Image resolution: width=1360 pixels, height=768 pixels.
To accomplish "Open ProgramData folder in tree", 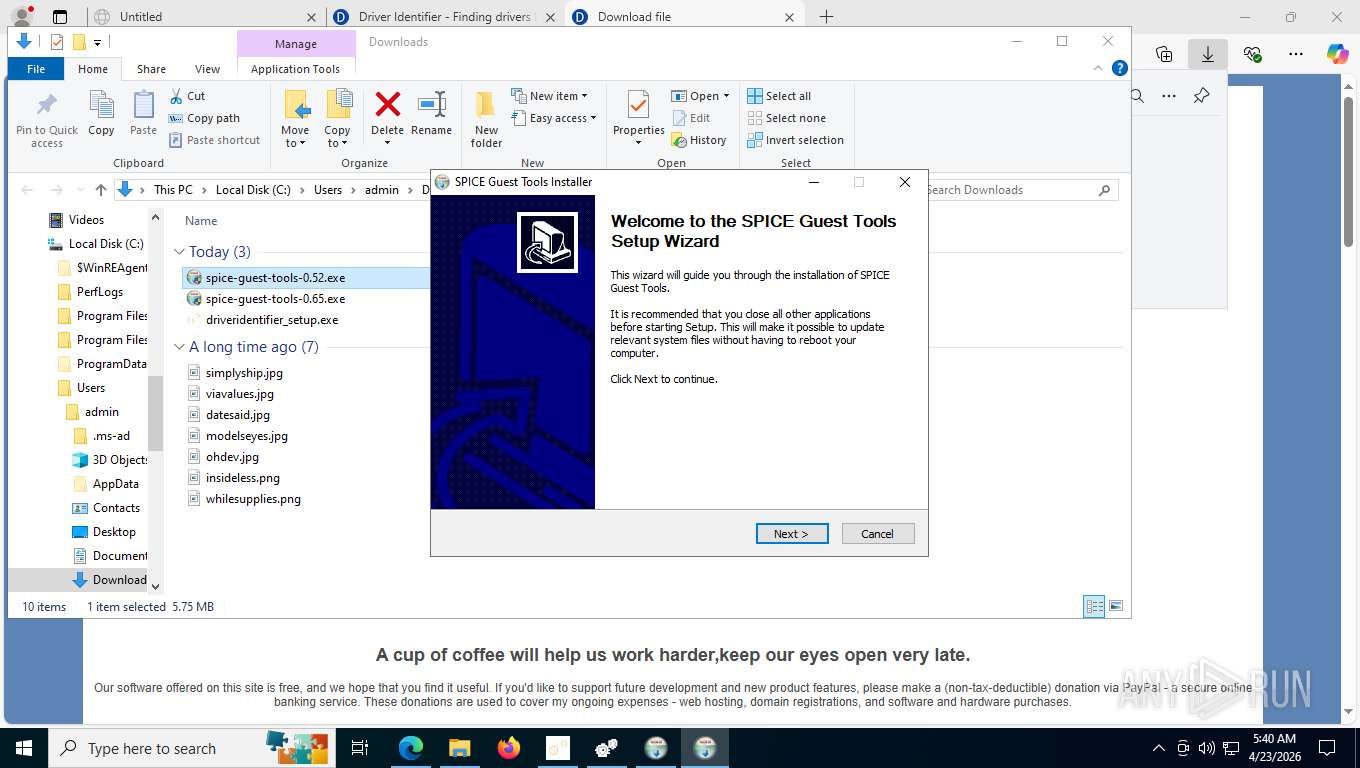I will pos(112,364).
